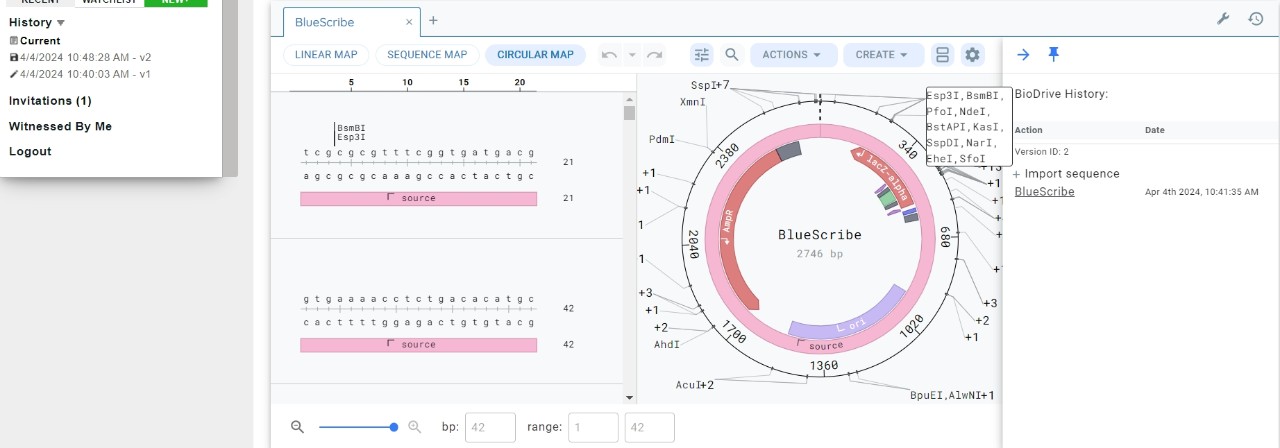Add a new tab with the plus button
This screenshot has width=1280, height=448.
[433, 20]
